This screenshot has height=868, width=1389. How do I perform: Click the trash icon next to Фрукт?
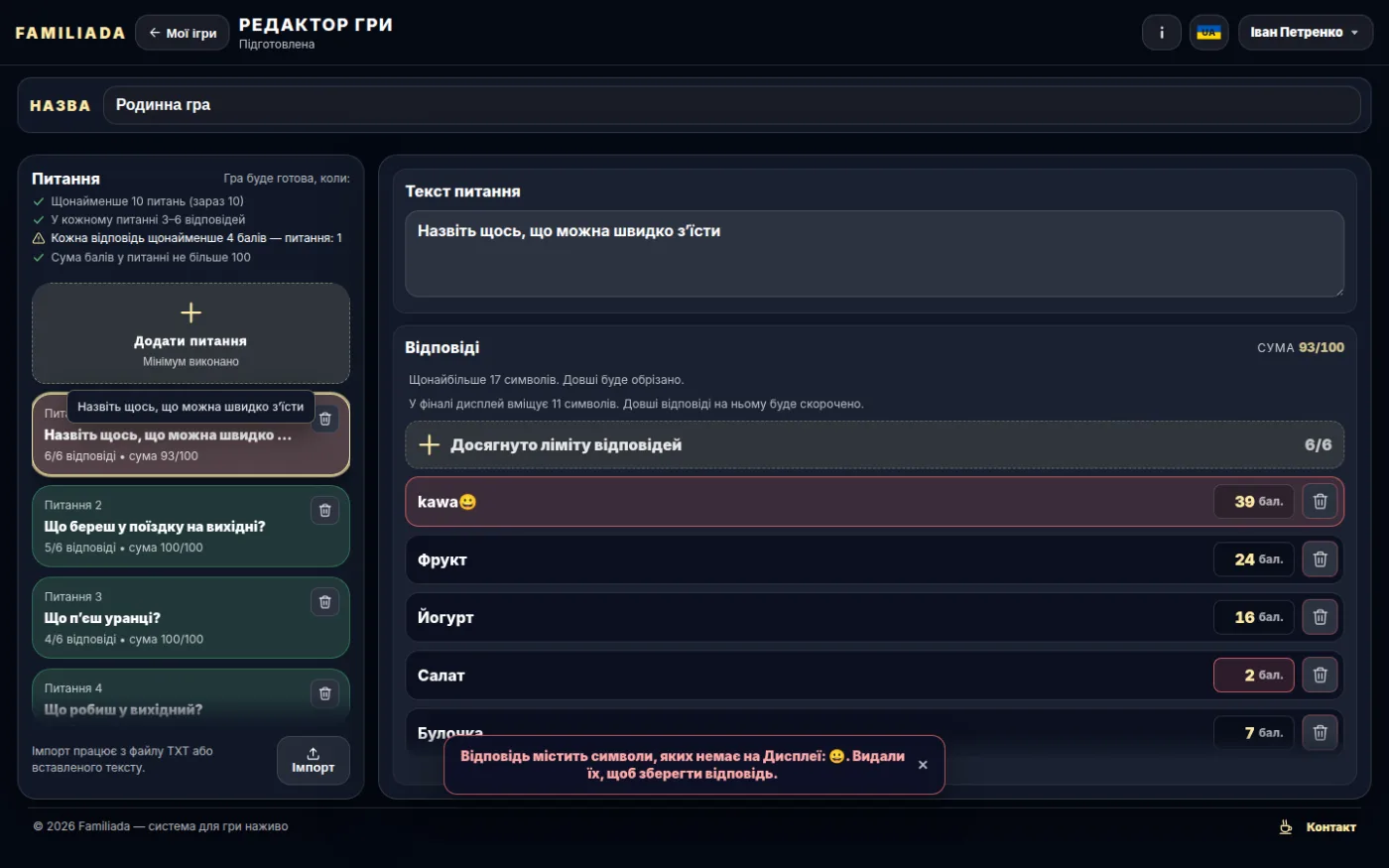pos(1320,559)
